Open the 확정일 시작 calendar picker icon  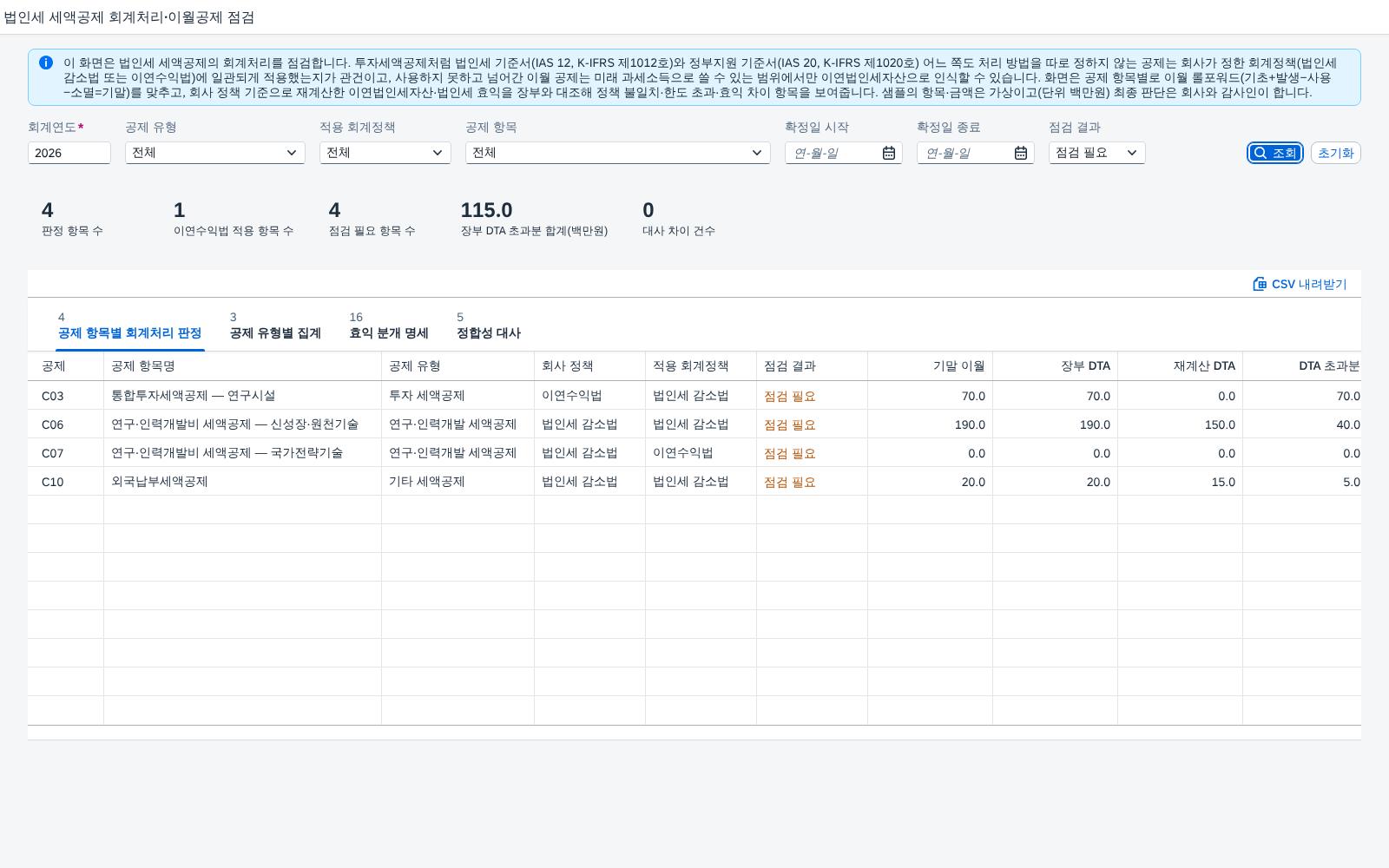(x=889, y=153)
